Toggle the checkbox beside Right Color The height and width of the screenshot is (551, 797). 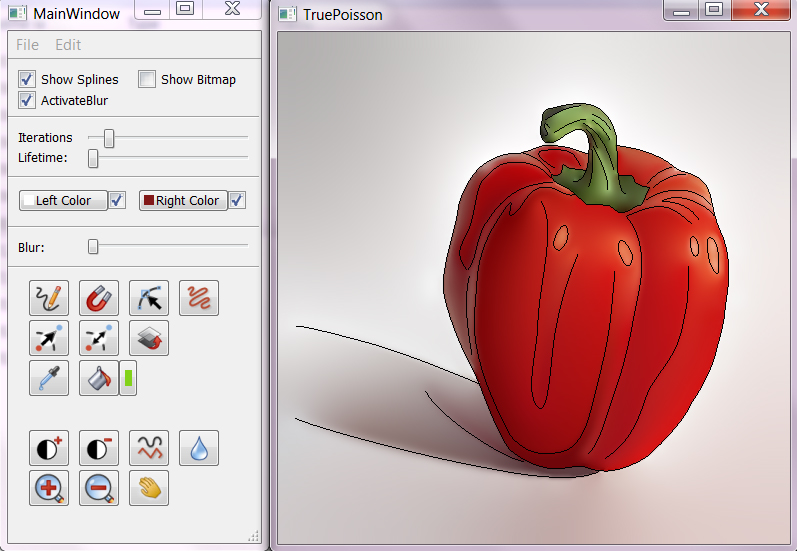[x=237, y=200]
